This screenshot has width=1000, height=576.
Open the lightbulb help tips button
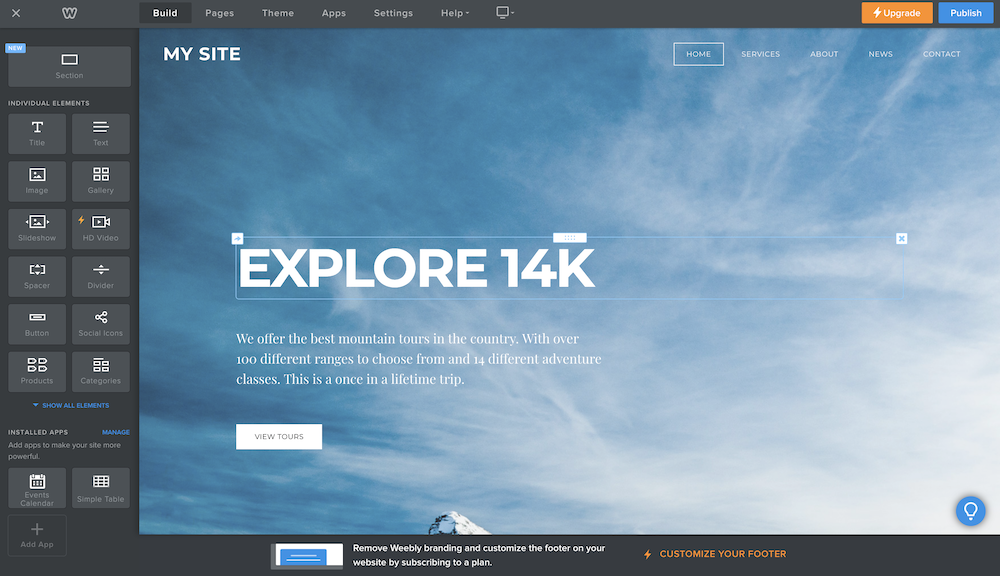971,511
